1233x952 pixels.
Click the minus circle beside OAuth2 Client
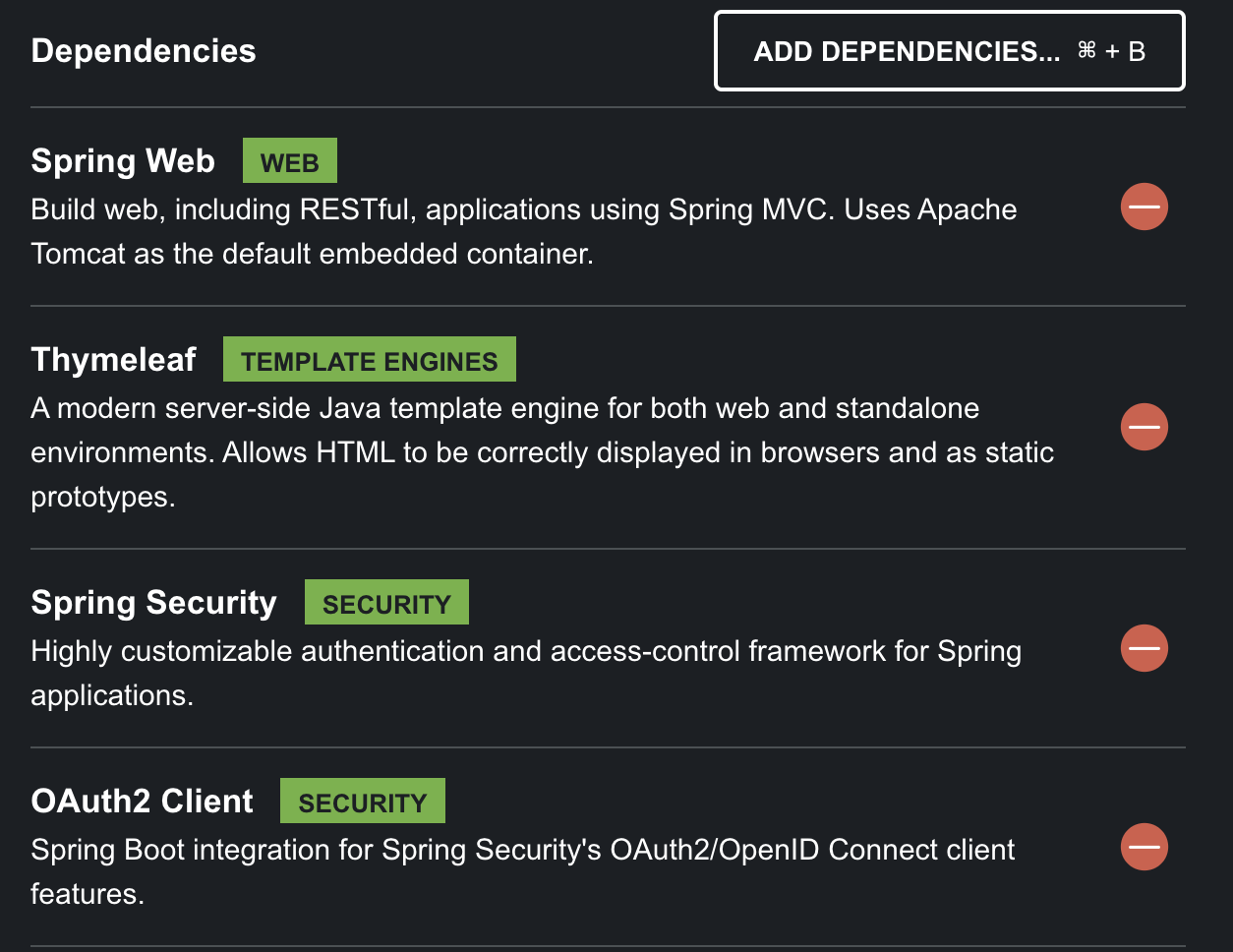tap(1144, 846)
